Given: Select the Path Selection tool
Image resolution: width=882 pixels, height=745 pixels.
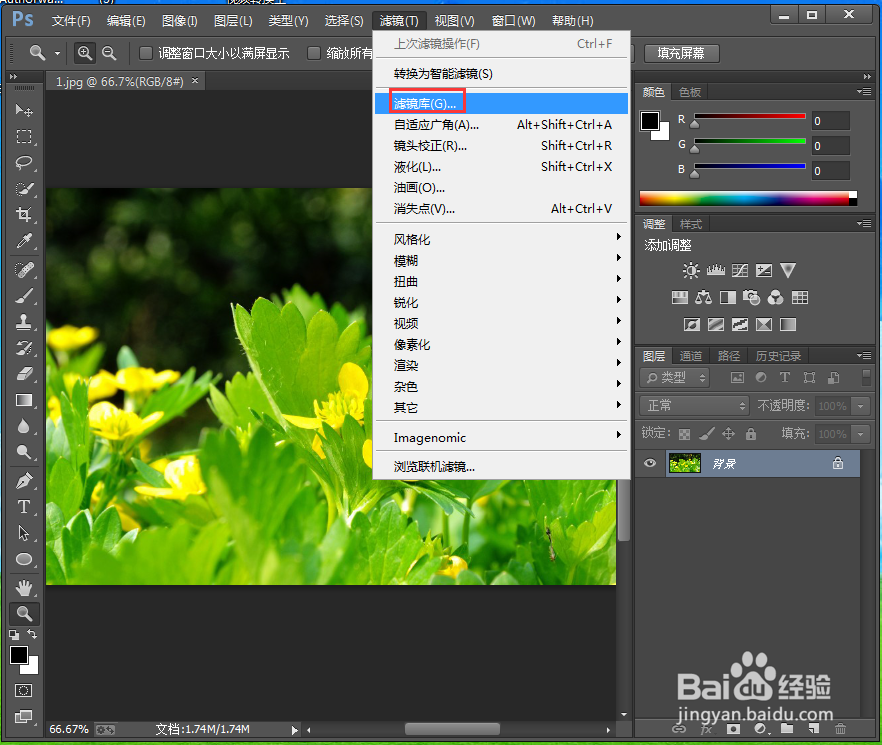Looking at the screenshot, I should pyautogui.click(x=24, y=533).
